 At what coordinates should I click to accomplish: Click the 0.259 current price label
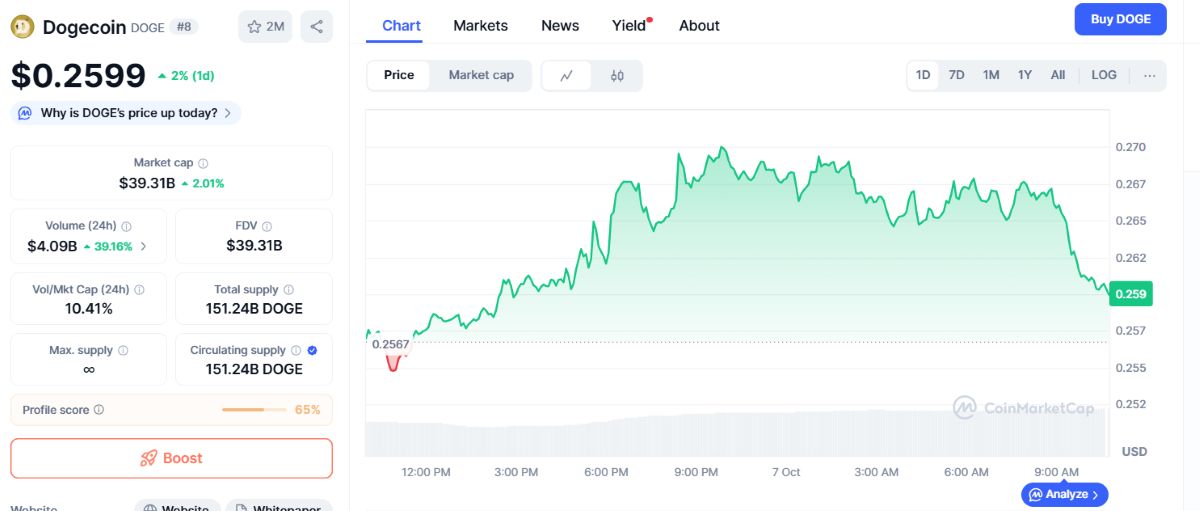click(1131, 294)
